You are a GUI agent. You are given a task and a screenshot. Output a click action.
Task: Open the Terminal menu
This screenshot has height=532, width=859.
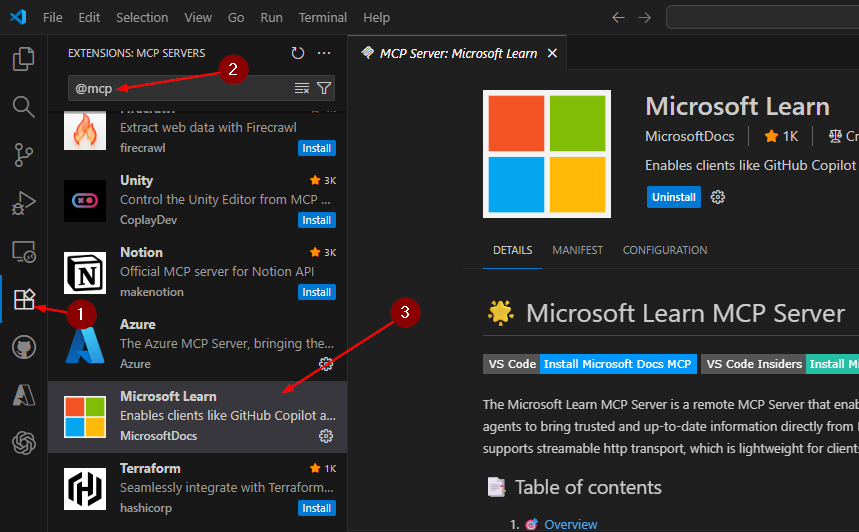pyautogui.click(x=322, y=18)
